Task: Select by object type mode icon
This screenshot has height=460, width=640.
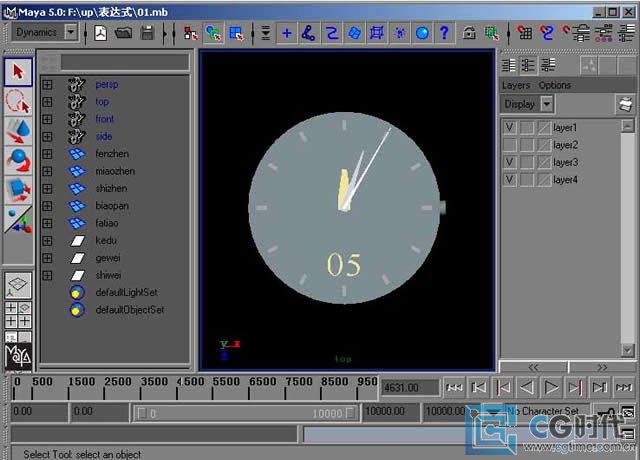Action: click(213, 33)
